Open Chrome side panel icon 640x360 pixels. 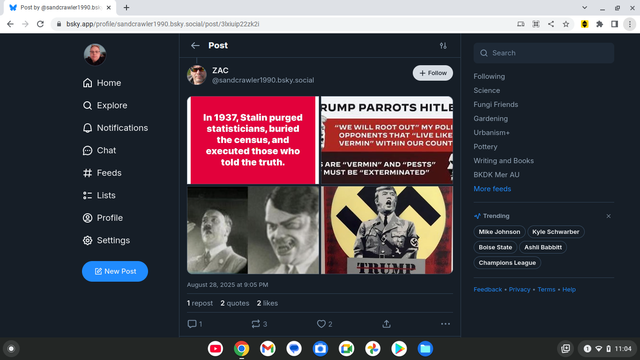pyautogui.click(x=614, y=24)
